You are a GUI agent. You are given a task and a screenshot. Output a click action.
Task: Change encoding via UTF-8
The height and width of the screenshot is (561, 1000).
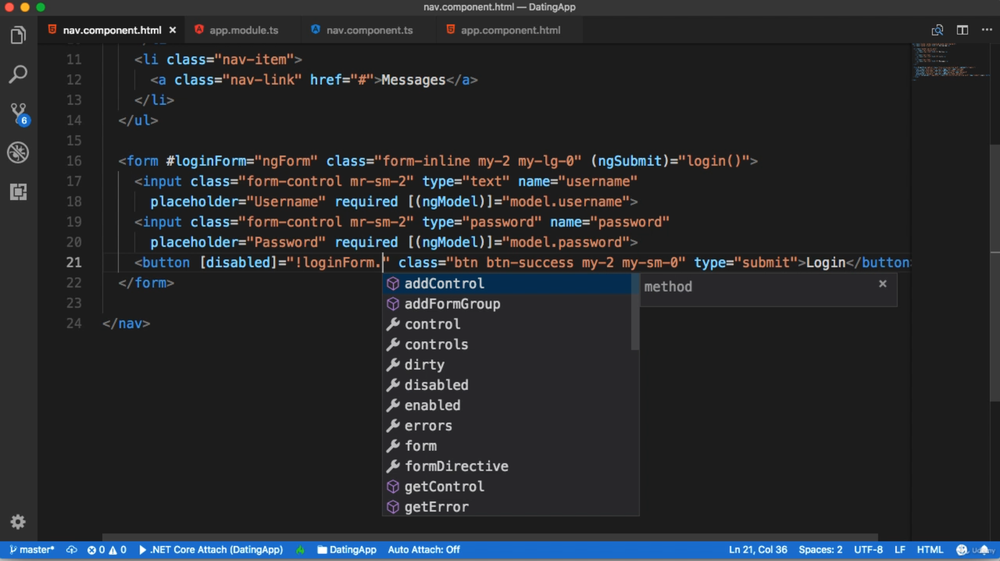(x=868, y=550)
